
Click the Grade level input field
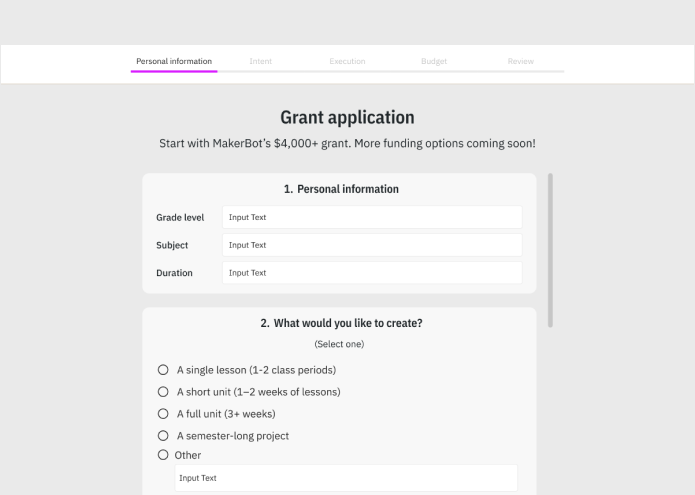point(372,217)
